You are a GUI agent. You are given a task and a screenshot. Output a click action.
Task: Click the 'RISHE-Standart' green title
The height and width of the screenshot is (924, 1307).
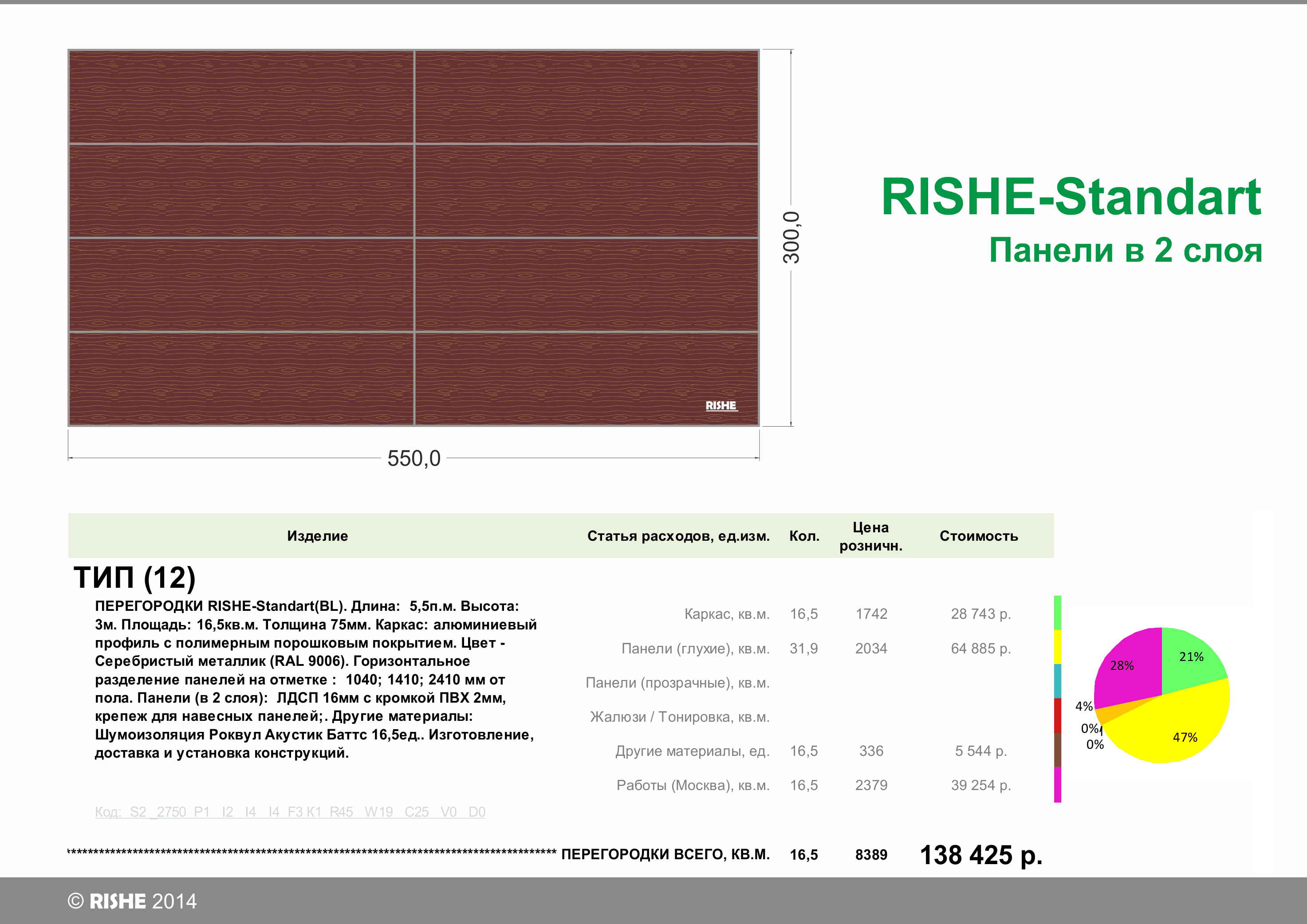click(1071, 197)
